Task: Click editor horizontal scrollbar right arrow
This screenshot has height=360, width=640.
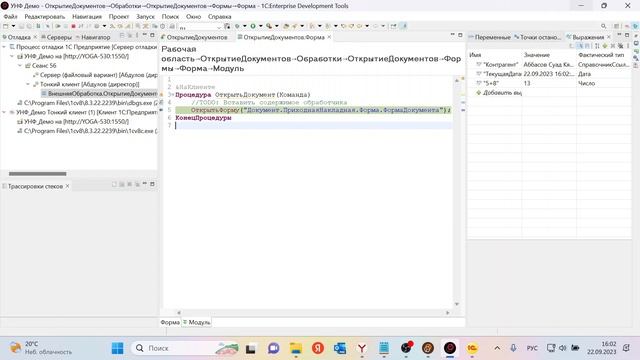Action: pos(448,313)
